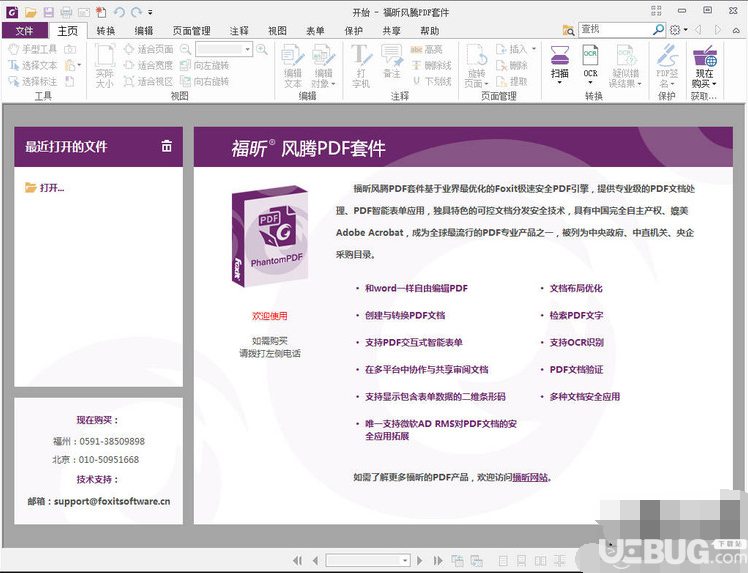This screenshot has width=748, height=573.
Task: Switch to the 表单 tab
Action: (315, 31)
